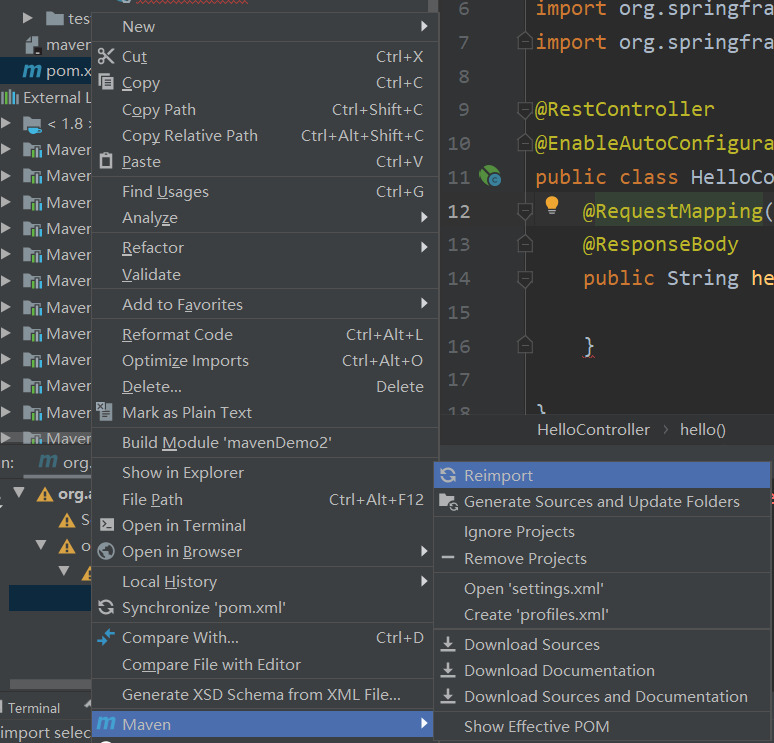This screenshot has width=774, height=743.
Task: Click the Reimport refresh icon
Action: pyautogui.click(x=448, y=476)
